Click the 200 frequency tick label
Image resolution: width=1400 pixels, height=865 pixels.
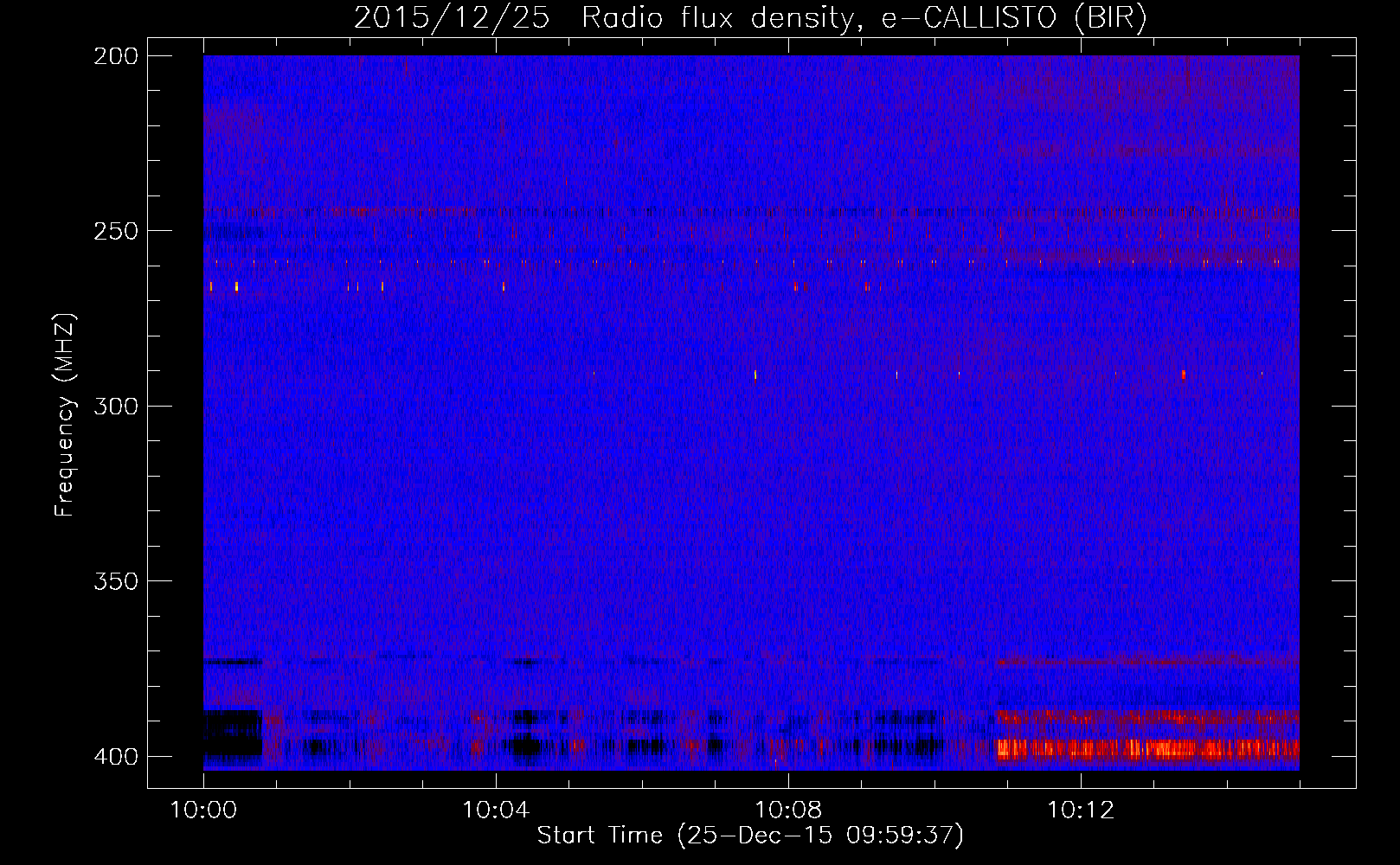(116, 56)
